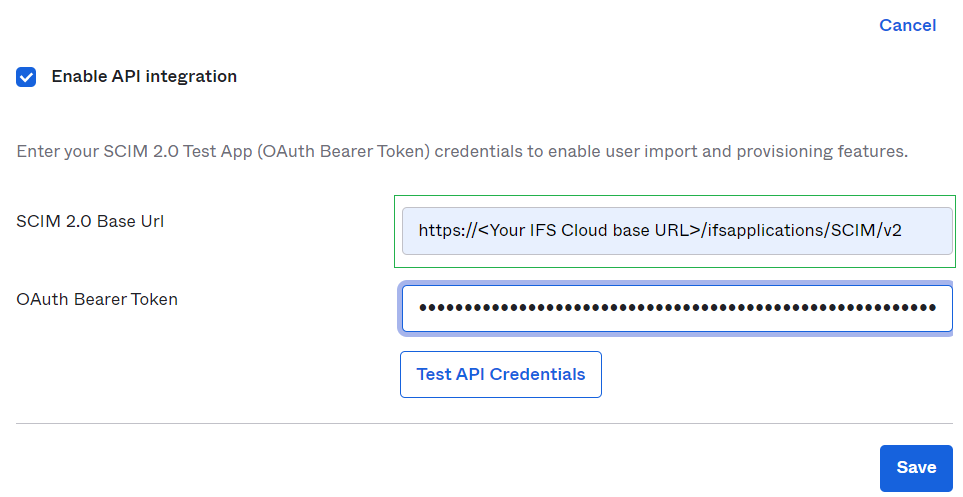Click the "Enable API integration" label text
Viewport: 963px width, 497px height.
[144, 76]
